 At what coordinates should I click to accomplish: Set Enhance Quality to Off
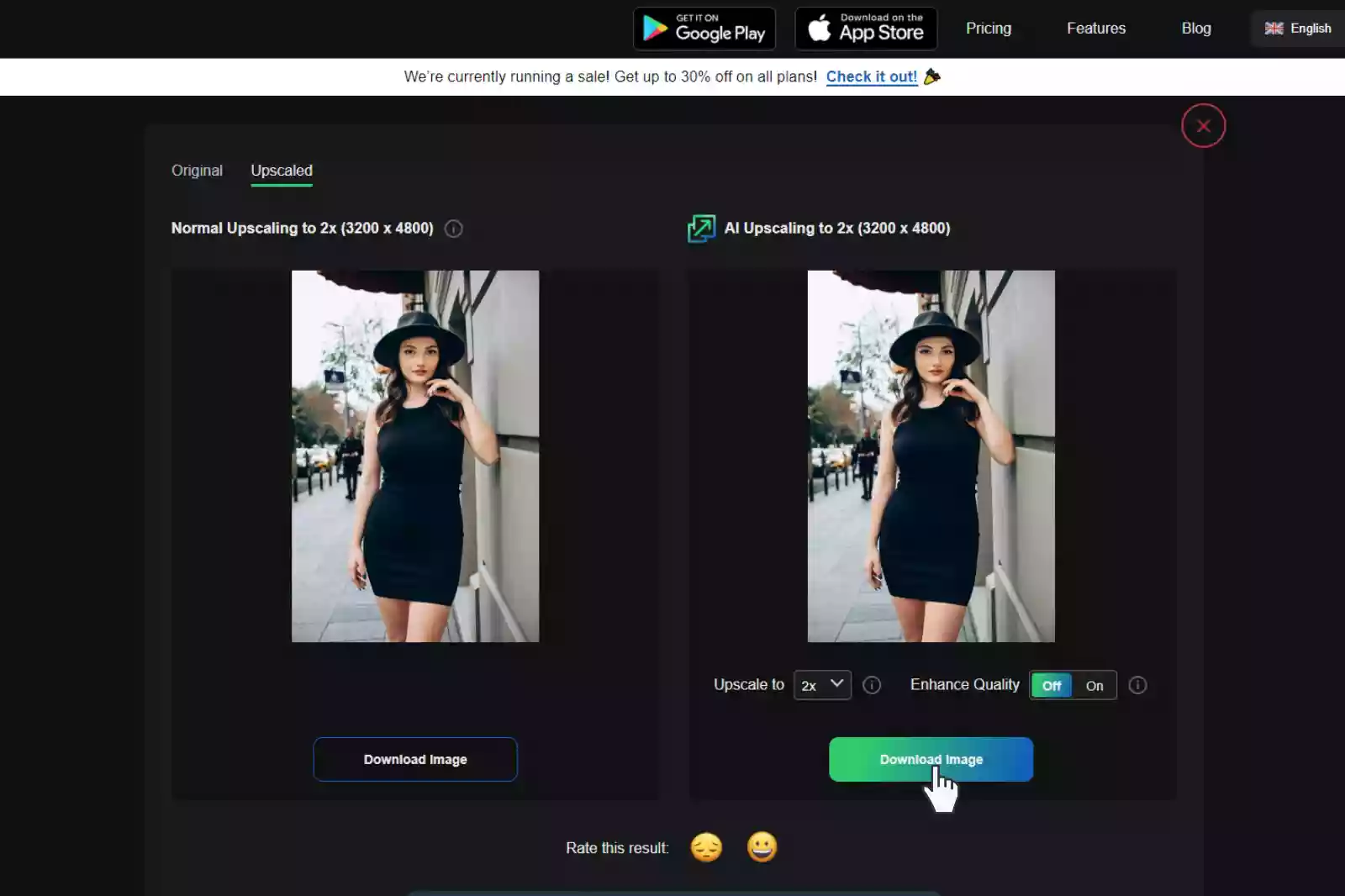point(1052,686)
